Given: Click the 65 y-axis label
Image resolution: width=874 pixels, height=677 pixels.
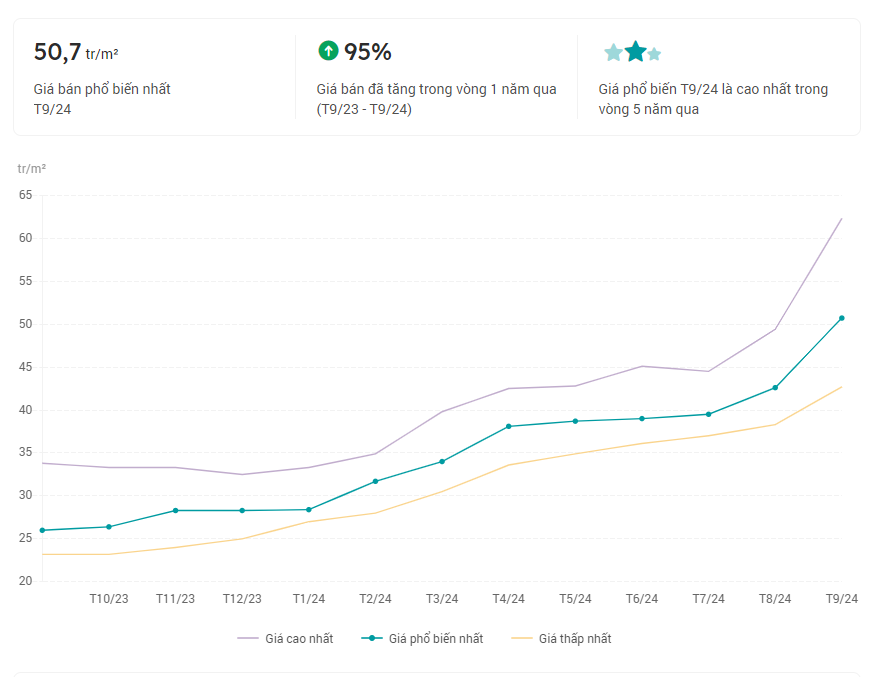Looking at the screenshot, I should [x=25, y=195].
